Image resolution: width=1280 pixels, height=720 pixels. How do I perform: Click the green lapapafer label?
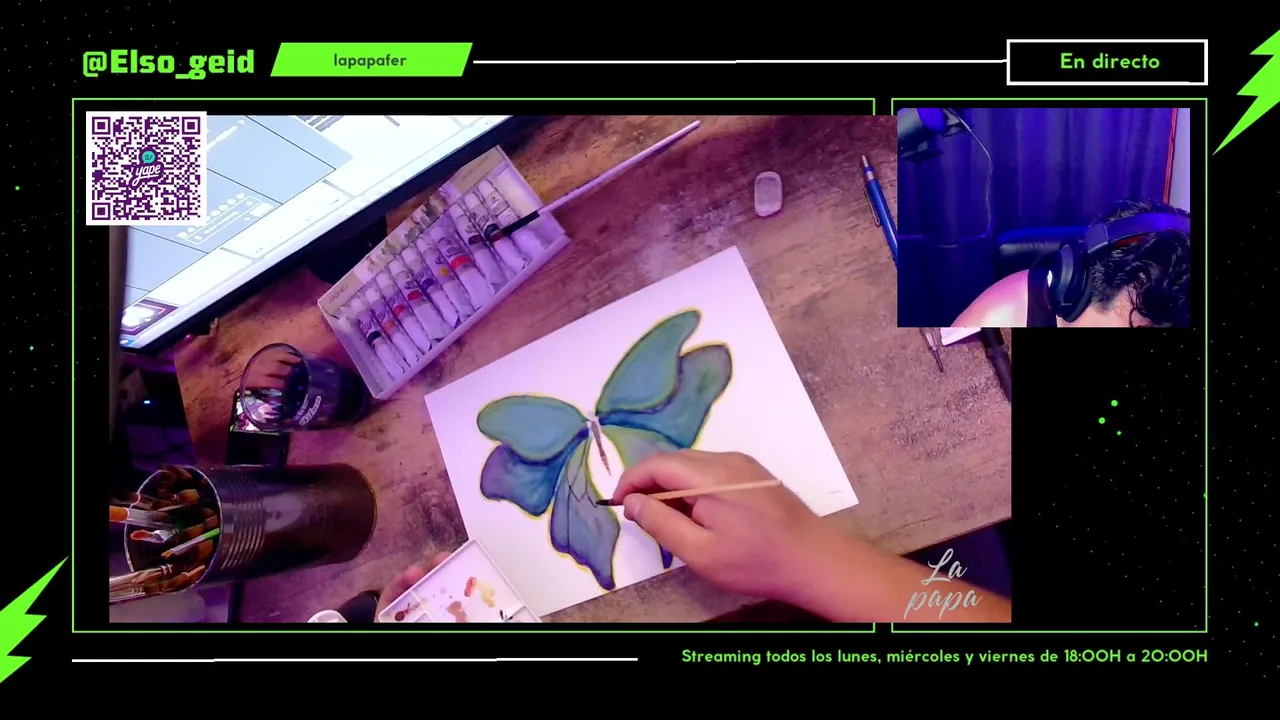pyautogui.click(x=371, y=60)
